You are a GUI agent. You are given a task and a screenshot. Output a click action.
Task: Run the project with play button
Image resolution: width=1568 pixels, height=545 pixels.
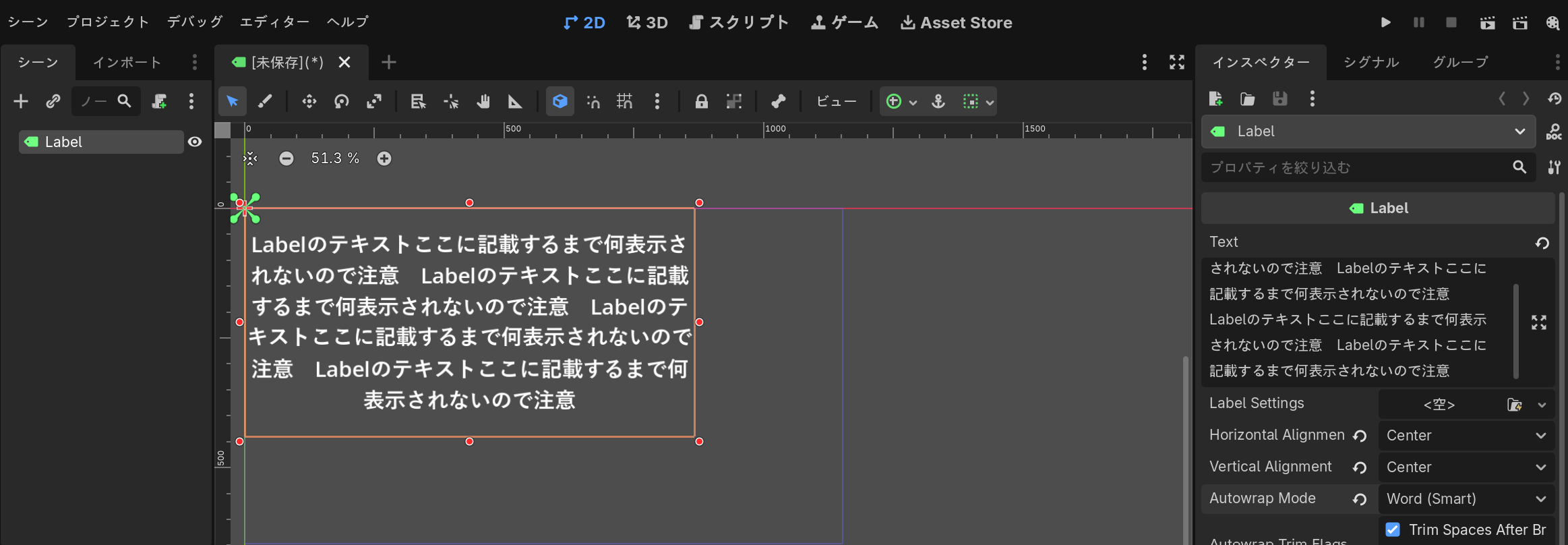[1385, 22]
